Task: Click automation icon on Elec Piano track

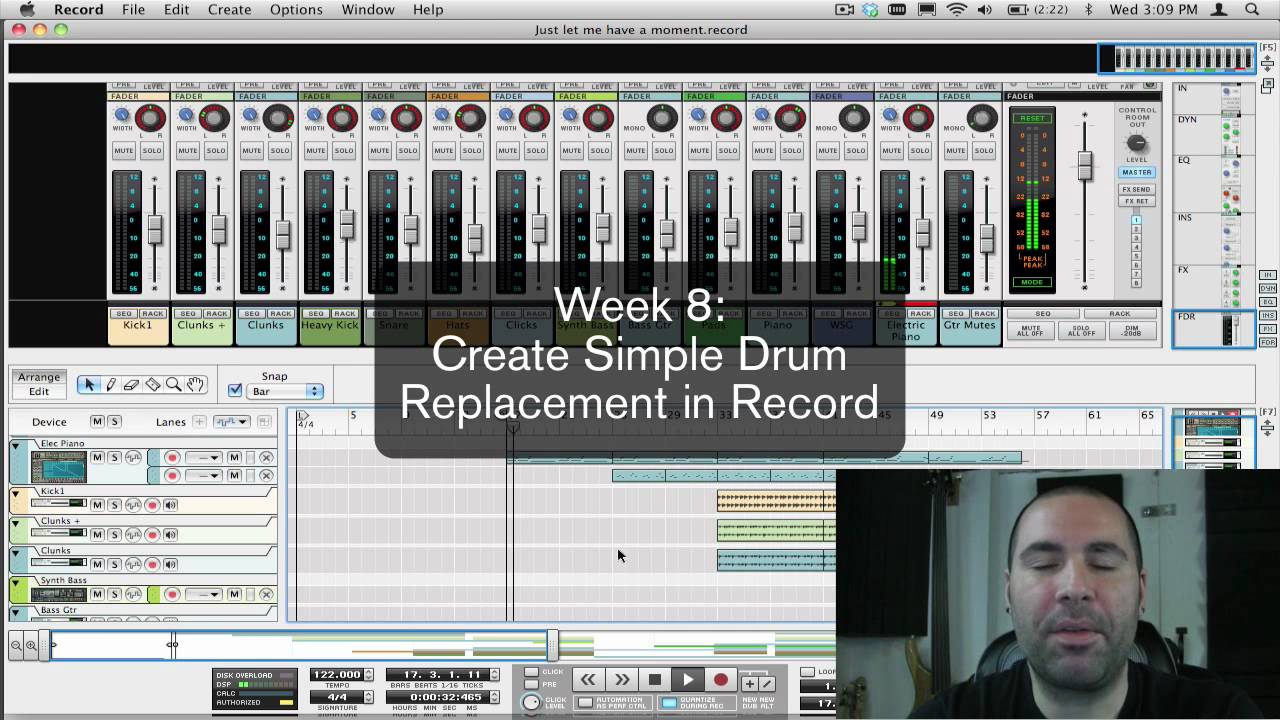Action: pyautogui.click(x=133, y=458)
